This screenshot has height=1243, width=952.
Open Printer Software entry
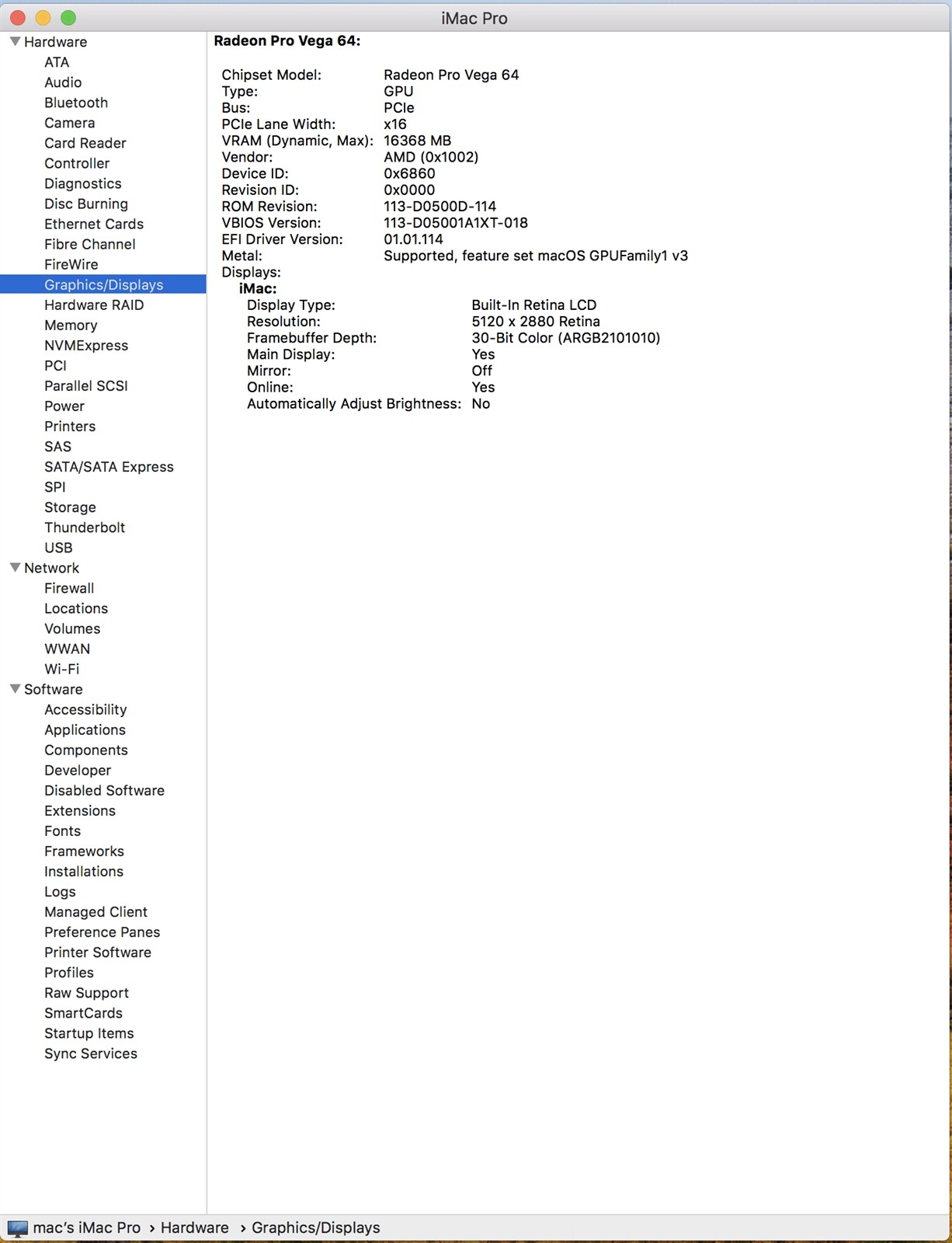[x=98, y=952]
